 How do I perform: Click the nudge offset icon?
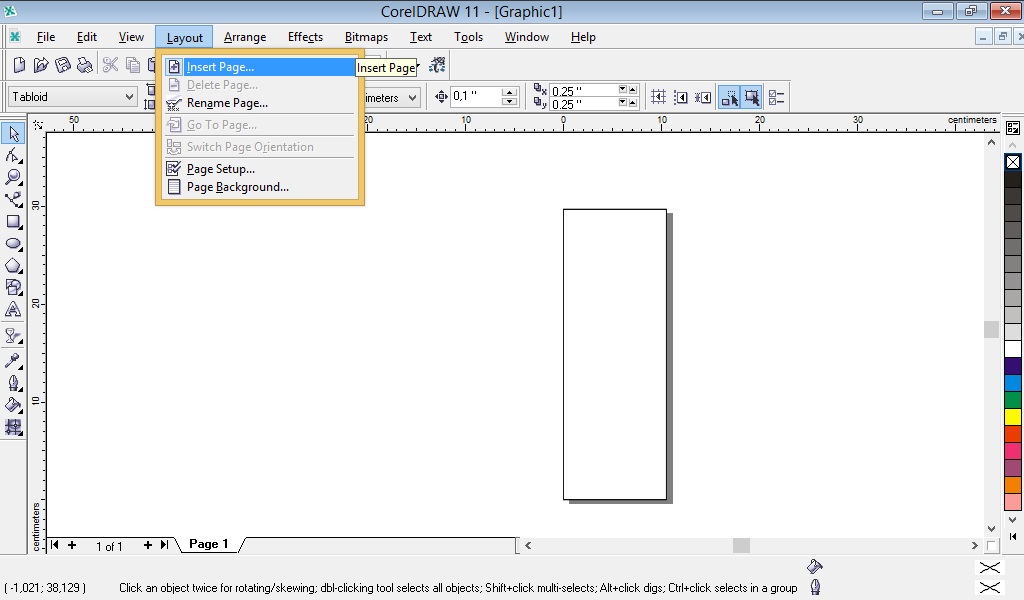(x=441, y=97)
